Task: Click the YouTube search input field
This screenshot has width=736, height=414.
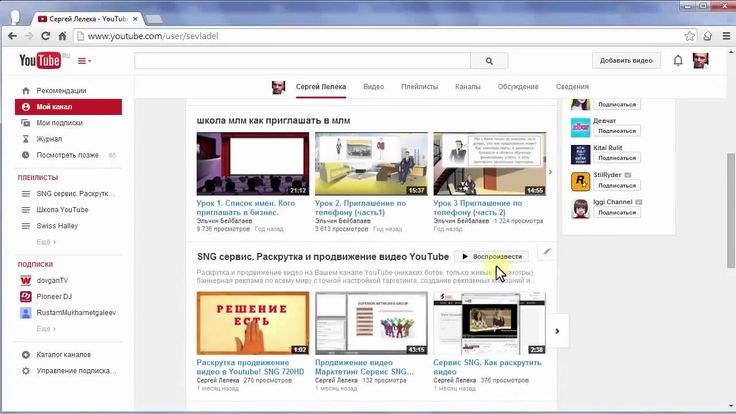Action: (x=301, y=61)
